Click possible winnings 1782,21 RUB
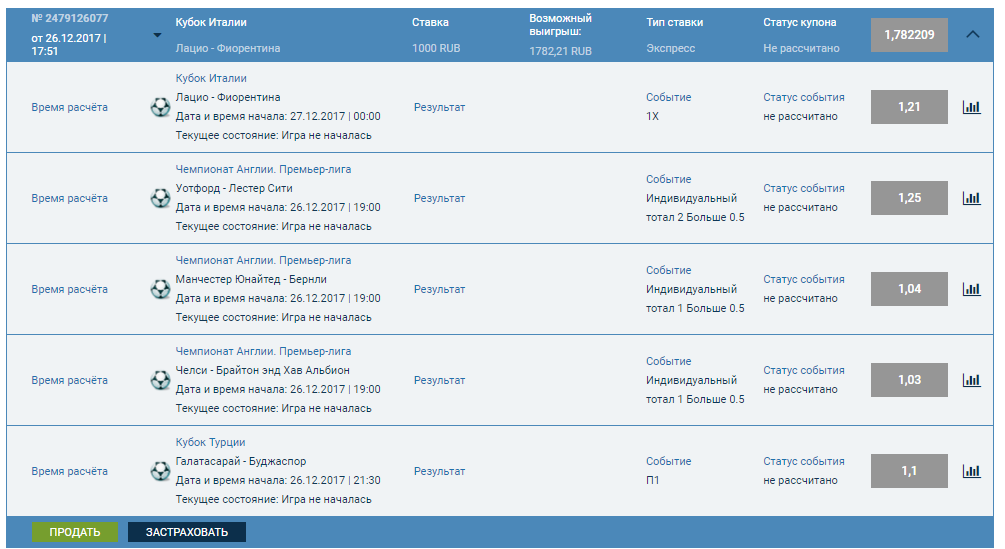The height and width of the screenshot is (549, 1005). (x=560, y=51)
